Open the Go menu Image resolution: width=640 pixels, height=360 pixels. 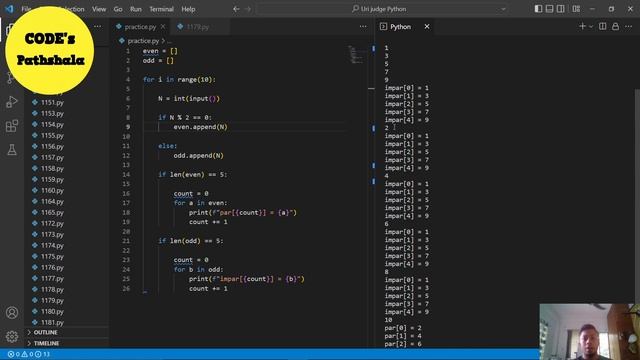click(x=118, y=9)
